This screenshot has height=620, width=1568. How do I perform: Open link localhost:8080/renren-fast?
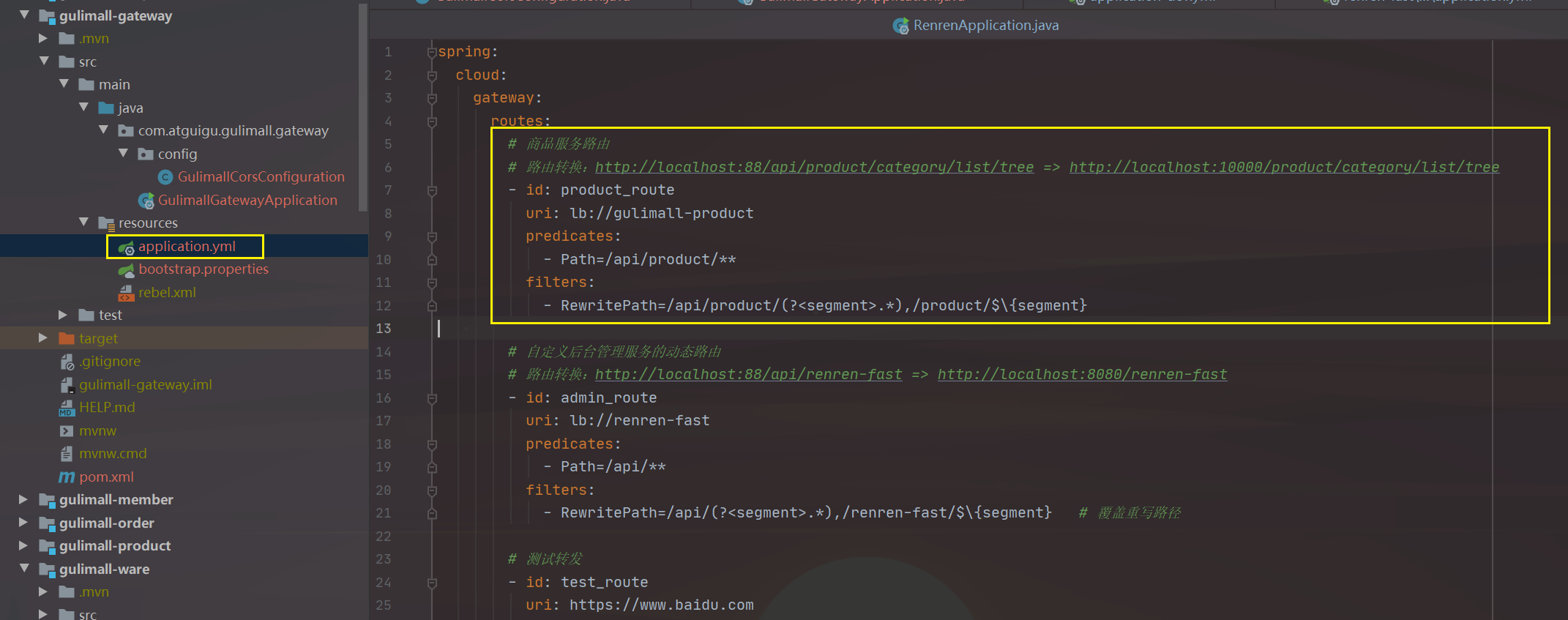[x=1082, y=374]
